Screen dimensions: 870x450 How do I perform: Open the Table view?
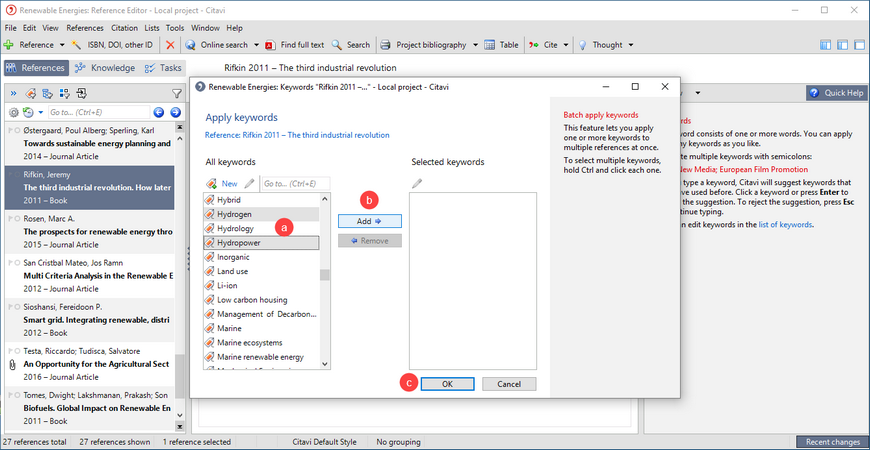click(502, 45)
